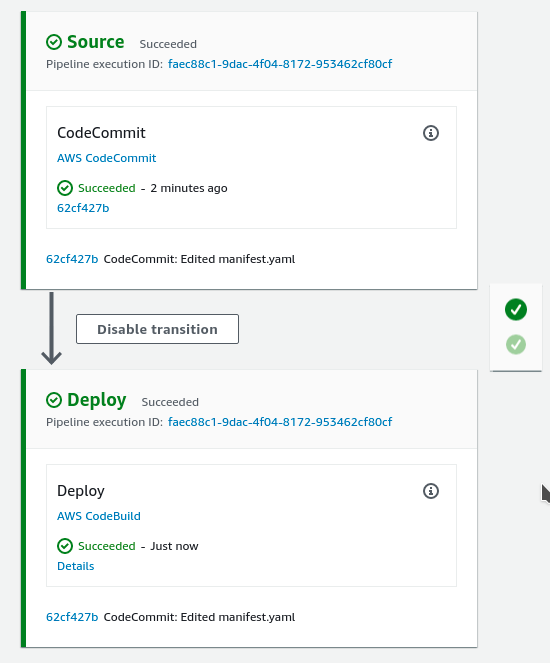Screen dimensions: 550x663
Task: Click the dark green checkmark in minimap
Action: click(x=516, y=310)
